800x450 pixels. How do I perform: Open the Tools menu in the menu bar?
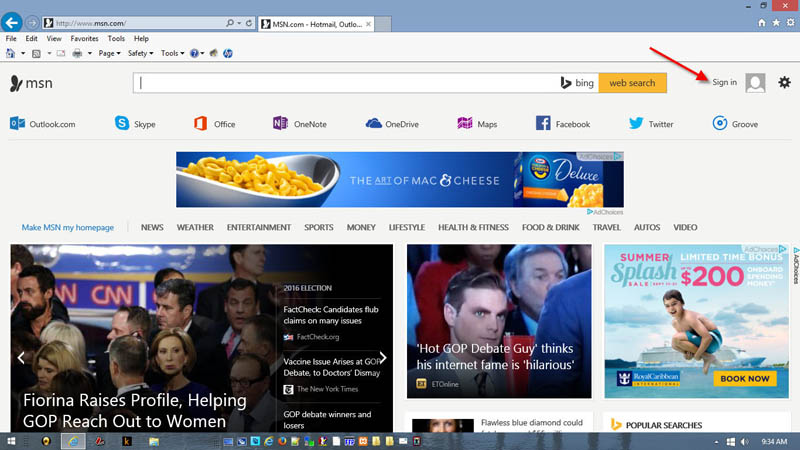(x=116, y=39)
